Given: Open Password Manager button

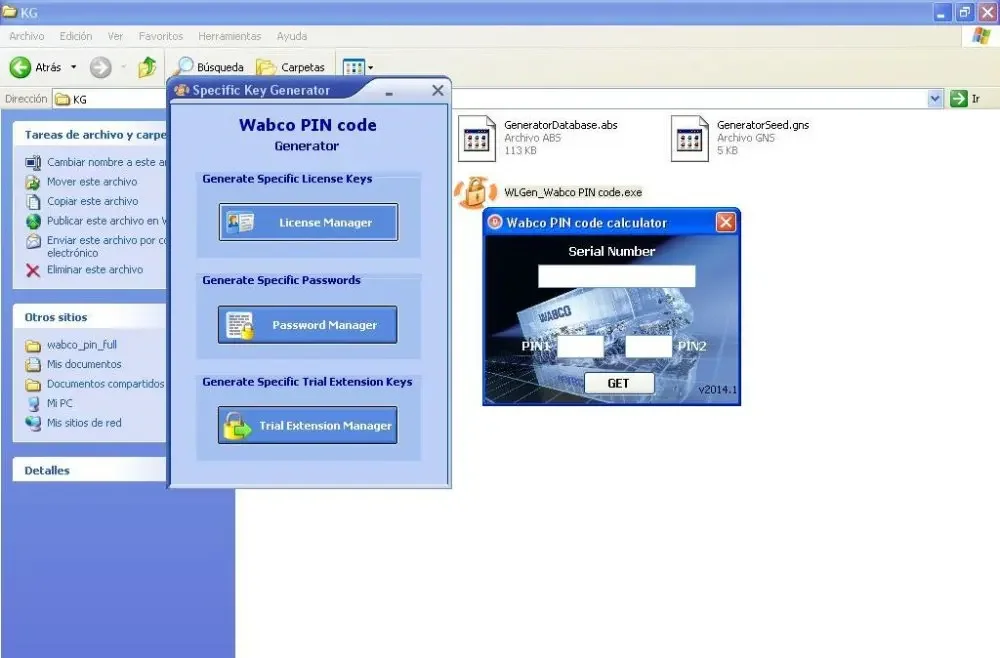Looking at the screenshot, I should point(307,325).
